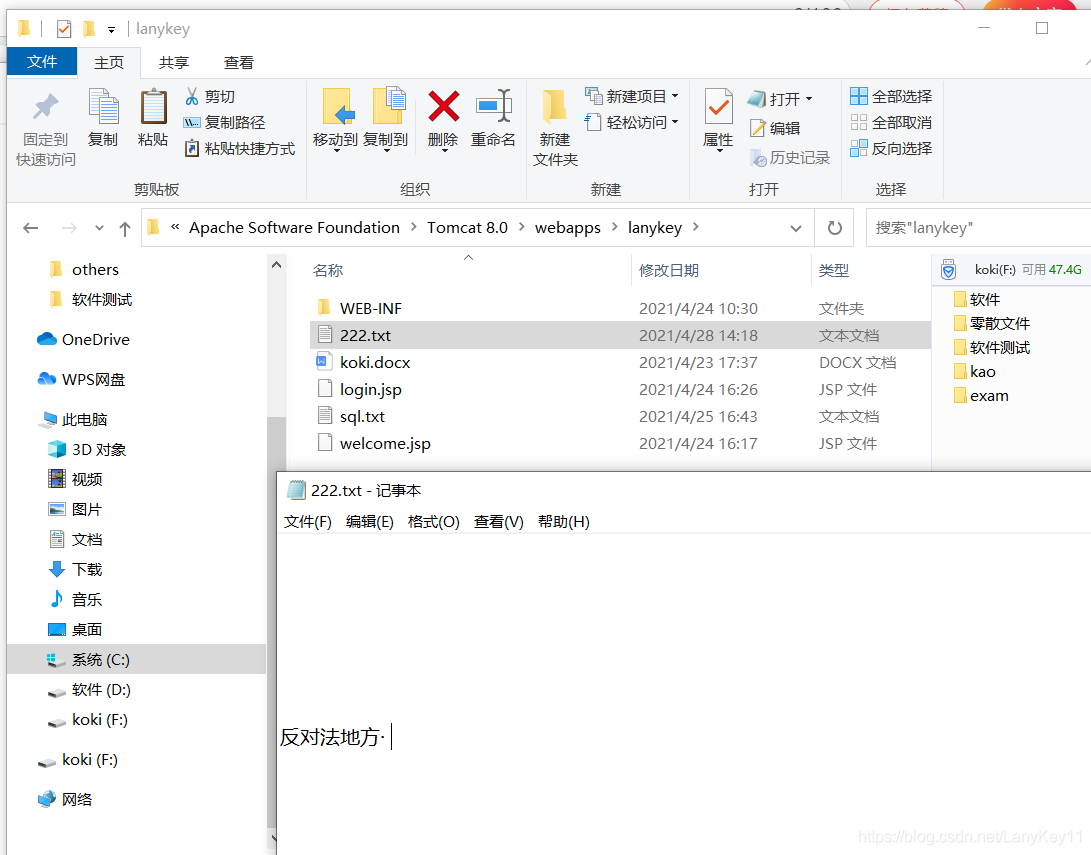Click Edit (编辑) in the ribbon

tap(775, 128)
